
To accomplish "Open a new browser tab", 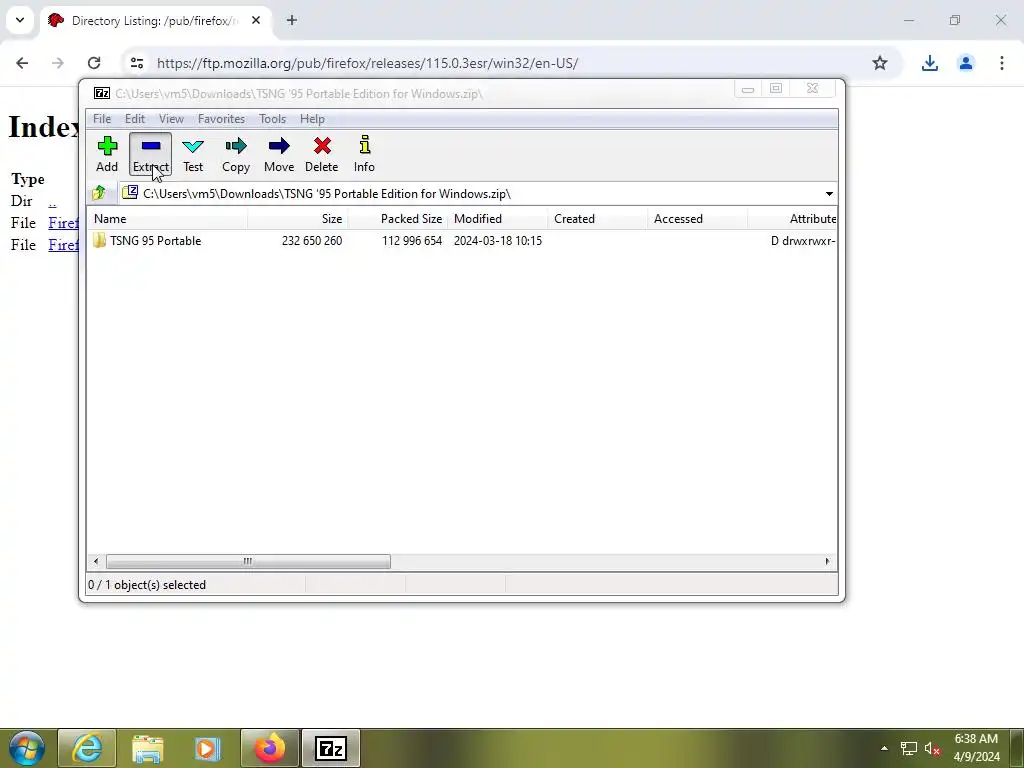I will pyautogui.click(x=292, y=20).
